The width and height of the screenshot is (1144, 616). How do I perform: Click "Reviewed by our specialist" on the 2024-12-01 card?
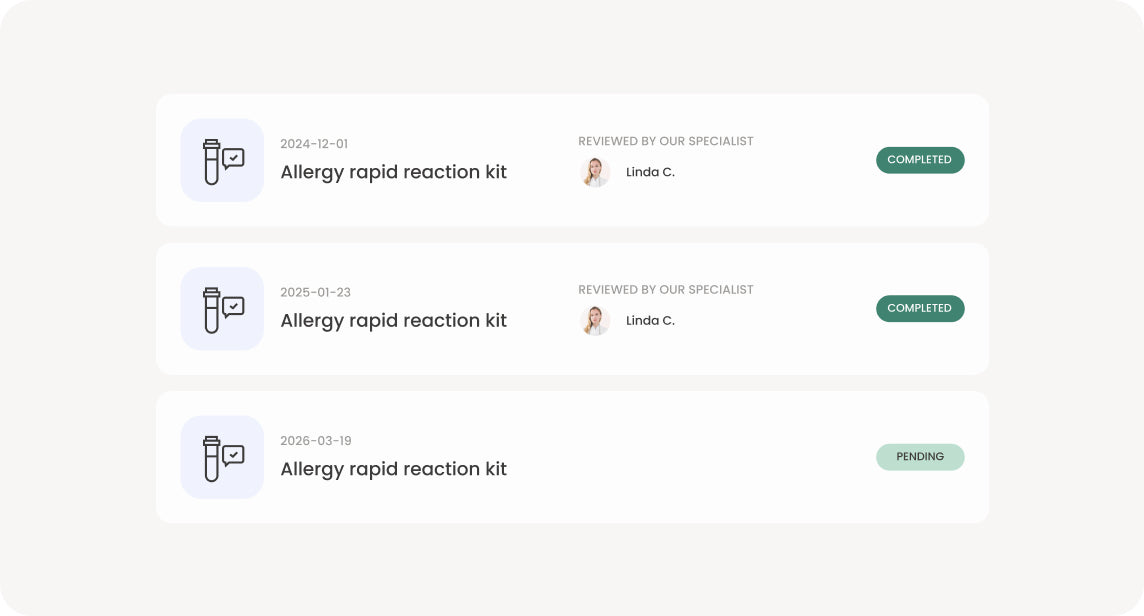[x=665, y=141]
